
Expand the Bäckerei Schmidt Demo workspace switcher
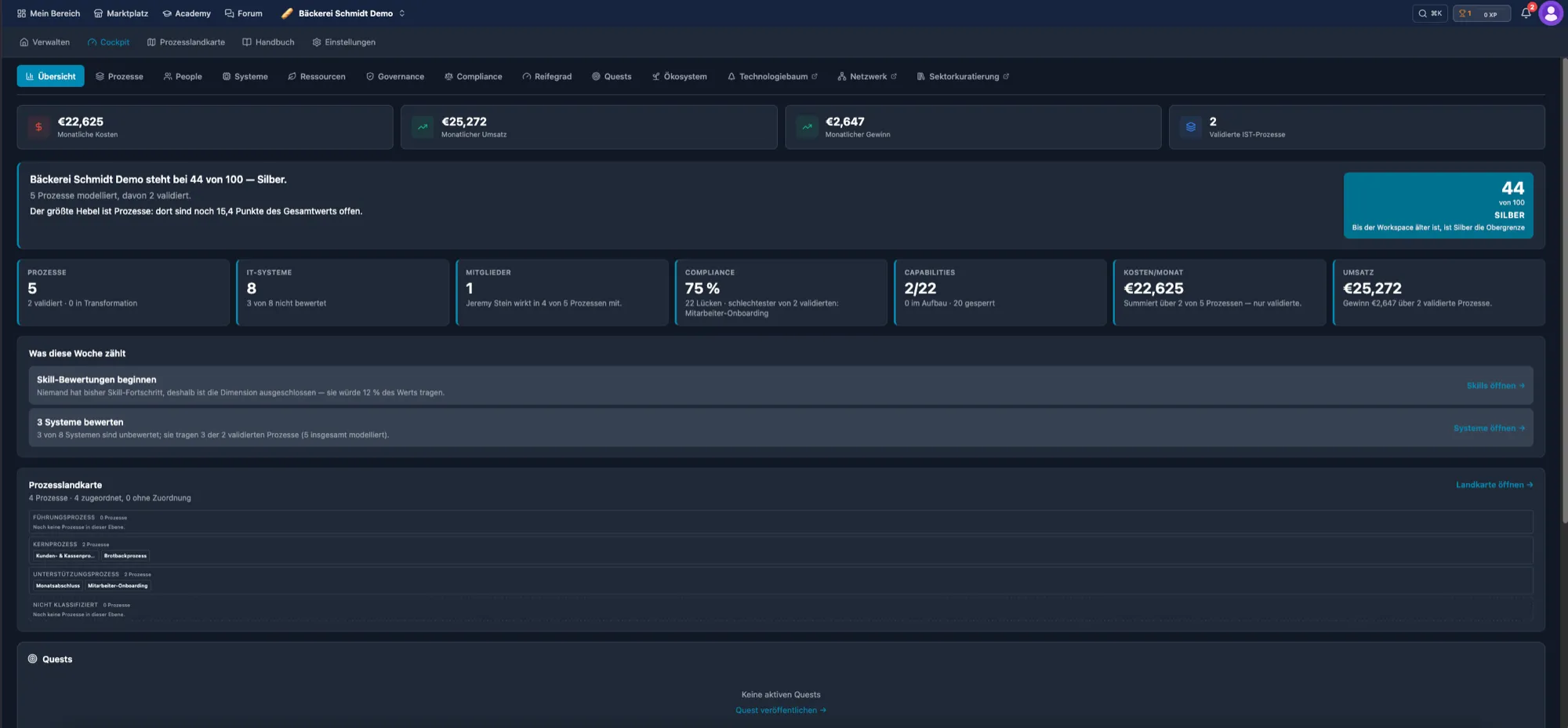pos(343,13)
